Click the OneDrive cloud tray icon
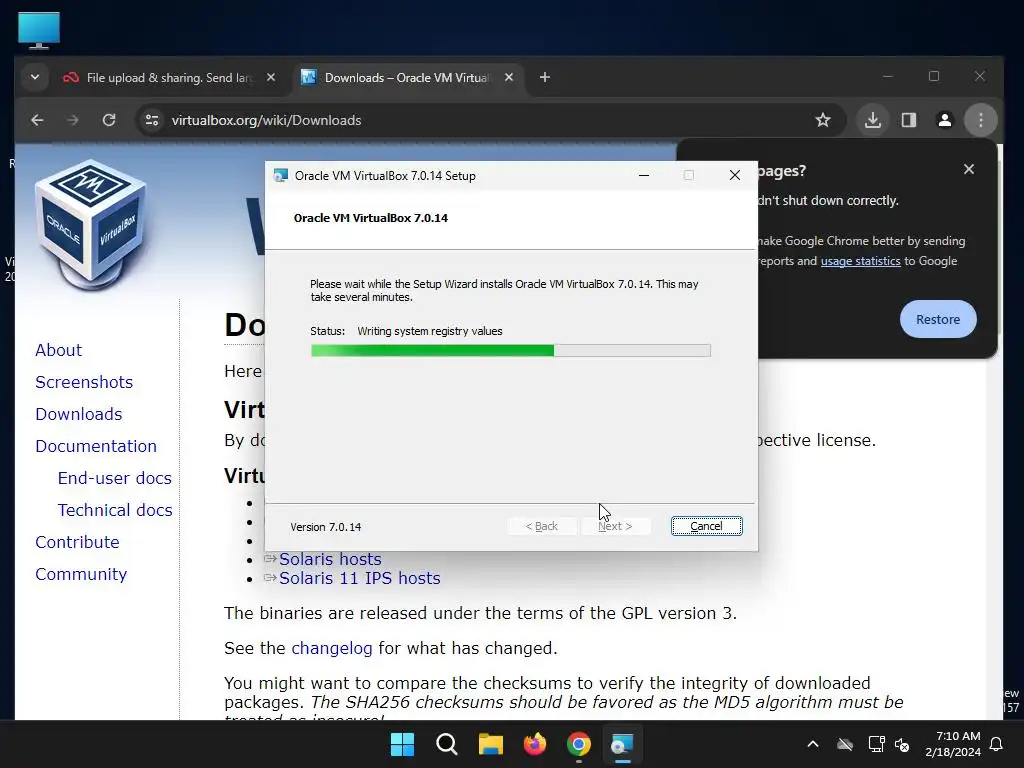 845,744
